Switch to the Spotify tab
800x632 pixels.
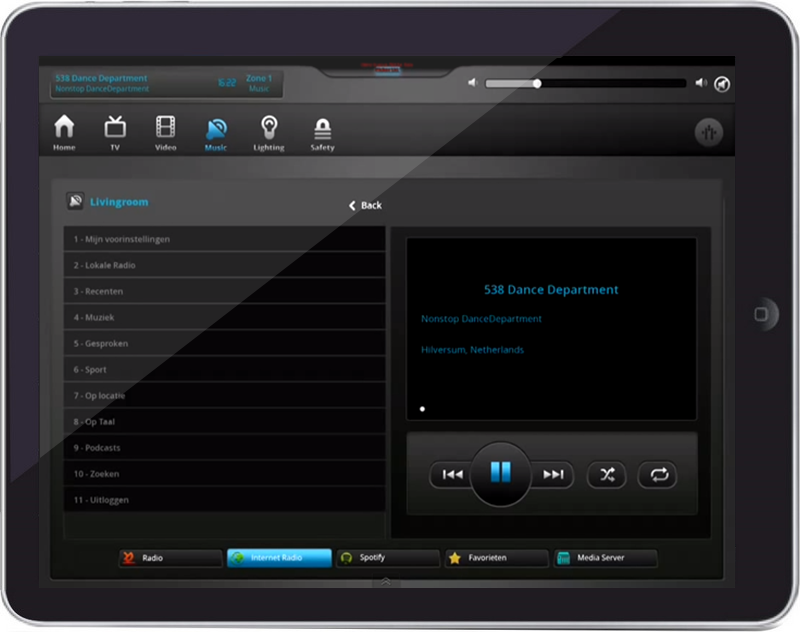388,558
